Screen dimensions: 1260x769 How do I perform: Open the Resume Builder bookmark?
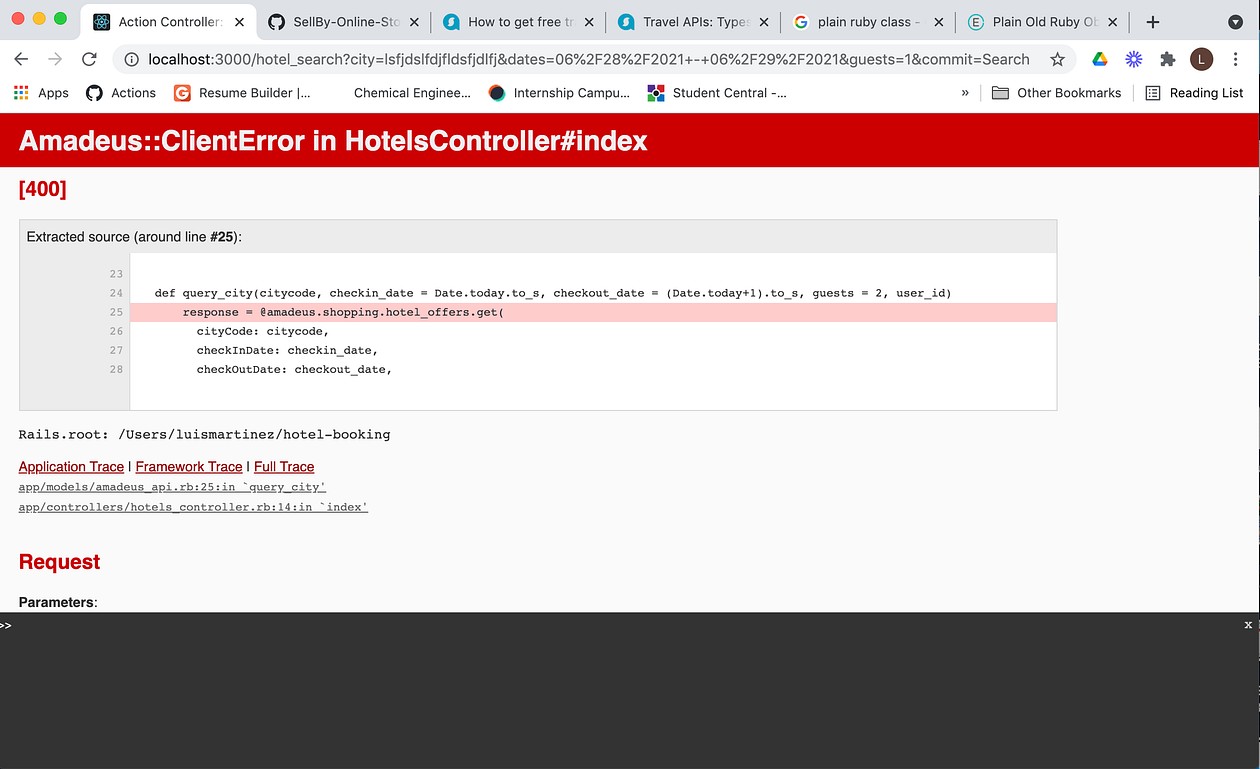click(242, 93)
